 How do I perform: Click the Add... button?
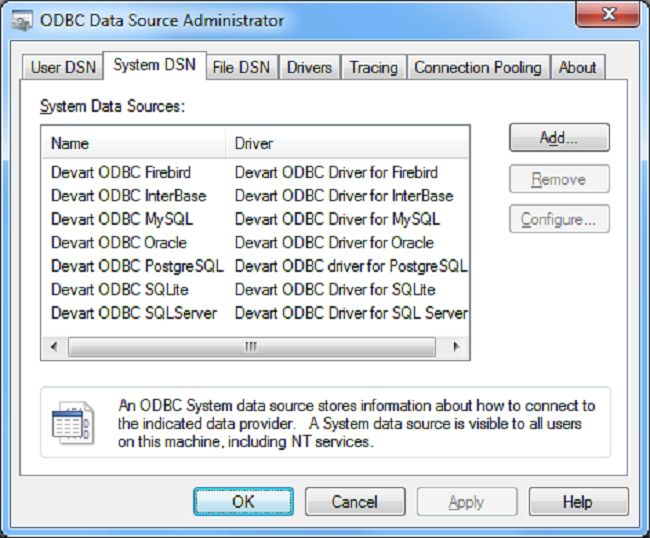[x=559, y=138]
